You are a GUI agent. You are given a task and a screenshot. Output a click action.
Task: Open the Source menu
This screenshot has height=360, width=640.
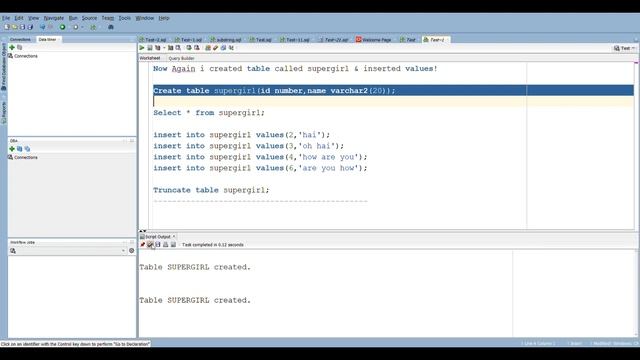[x=89, y=18]
